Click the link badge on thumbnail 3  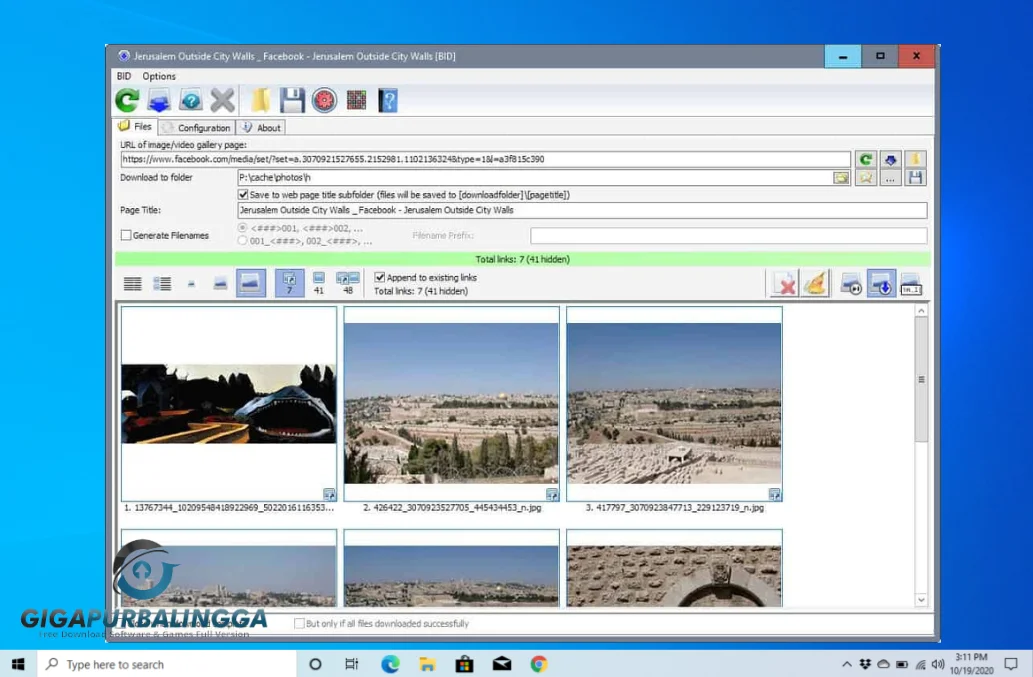click(x=774, y=494)
